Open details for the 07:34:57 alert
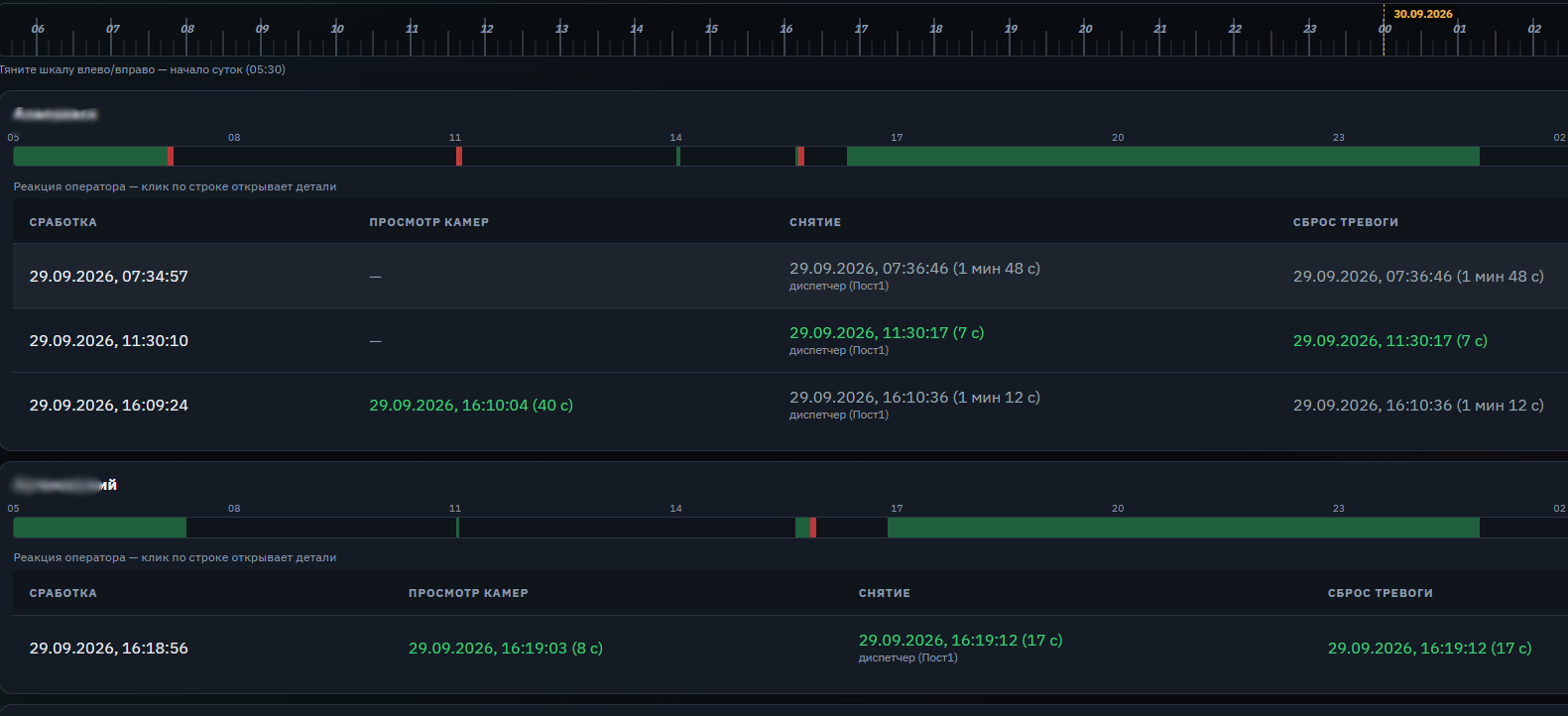This screenshot has height=716, width=1568. (x=790, y=276)
